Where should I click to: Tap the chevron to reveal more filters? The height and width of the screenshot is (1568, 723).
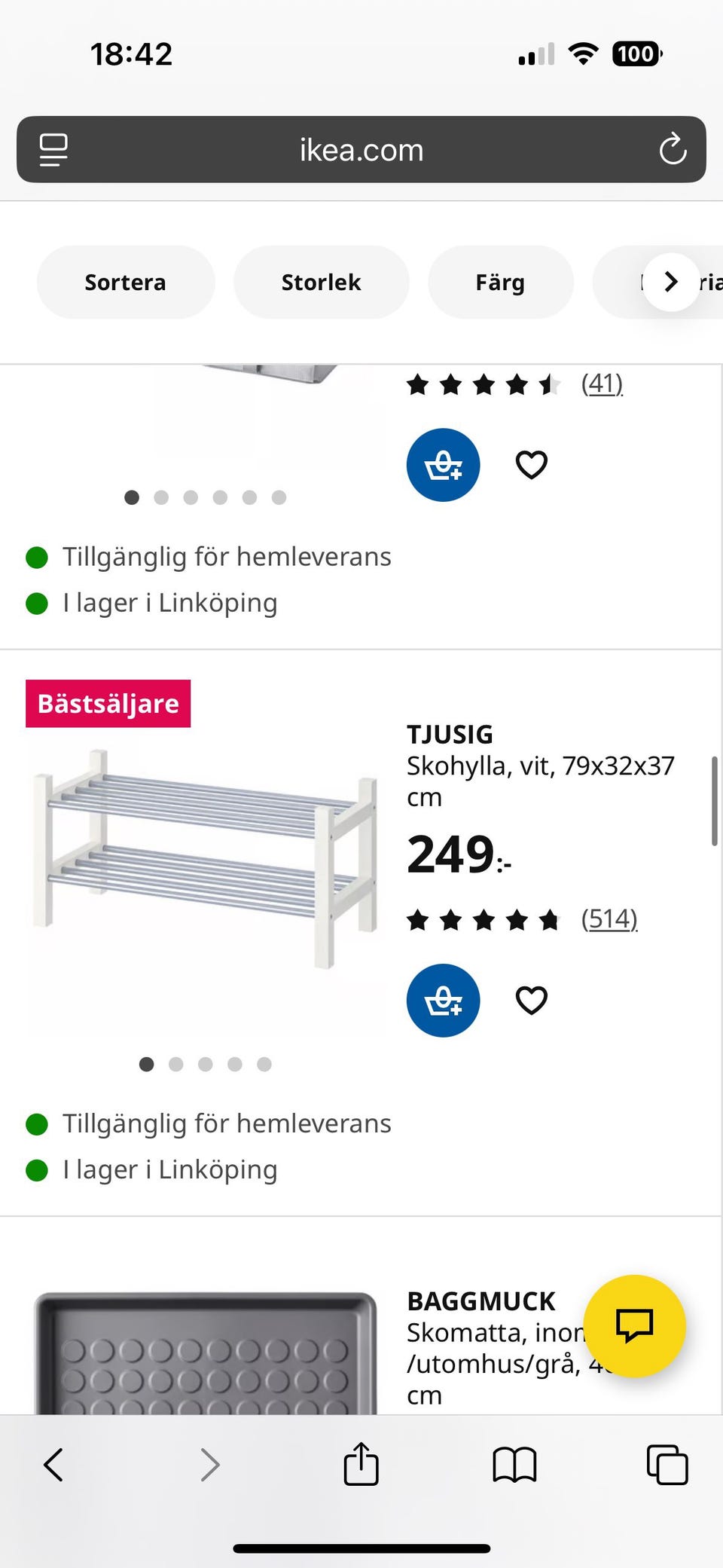click(x=670, y=282)
